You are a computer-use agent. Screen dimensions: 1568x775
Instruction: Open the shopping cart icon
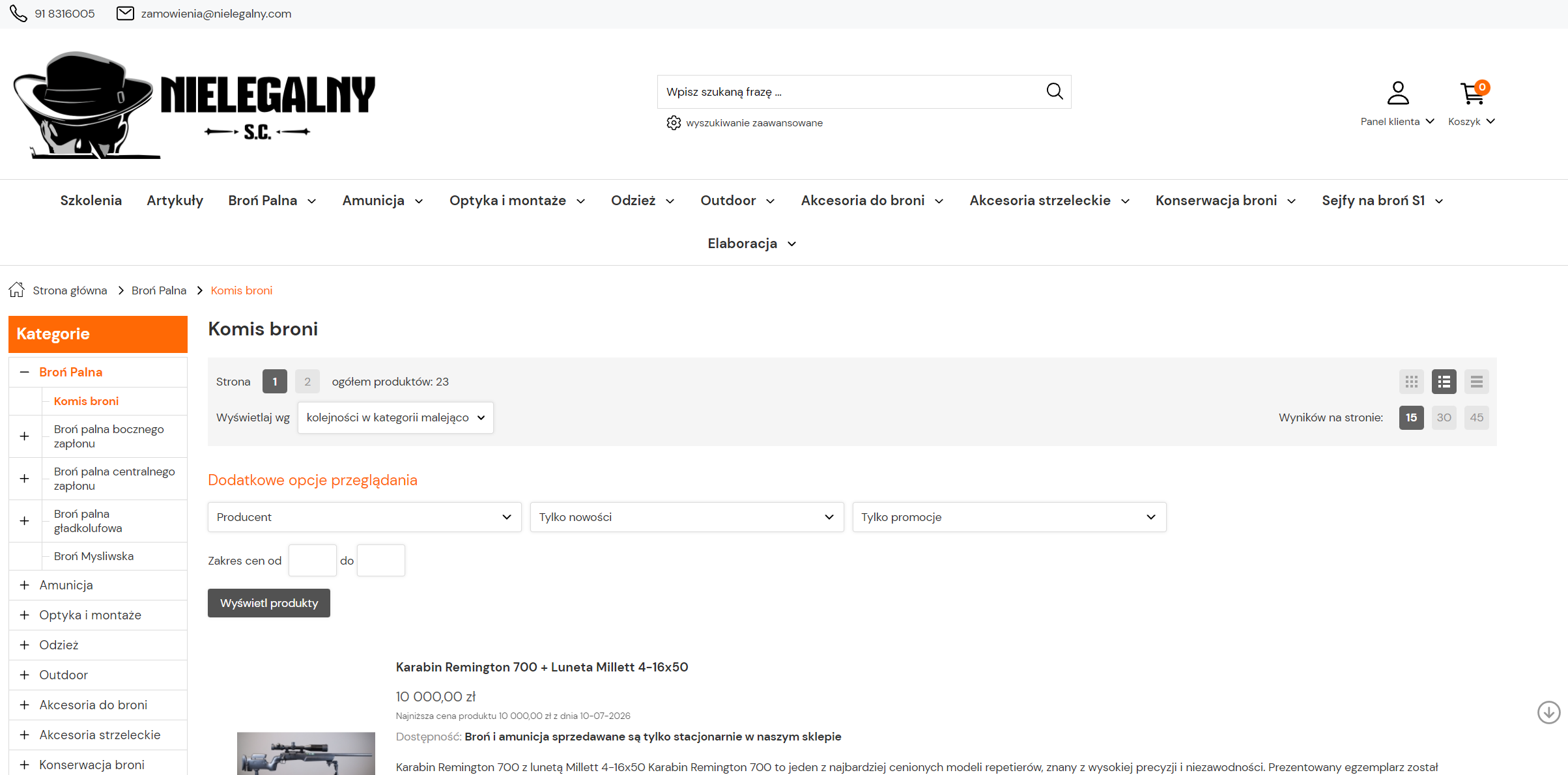pyautogui.click(x=1473, y=93)
